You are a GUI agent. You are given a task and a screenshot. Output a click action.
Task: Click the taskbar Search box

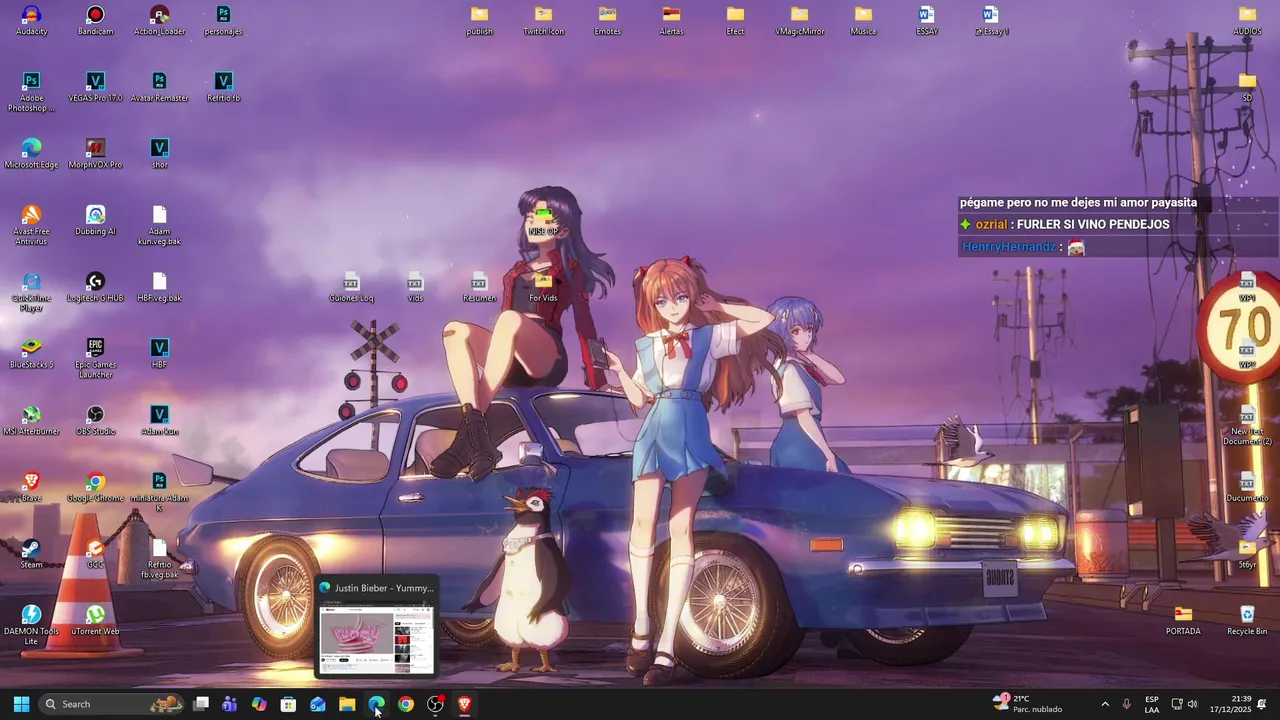point(112,704)
